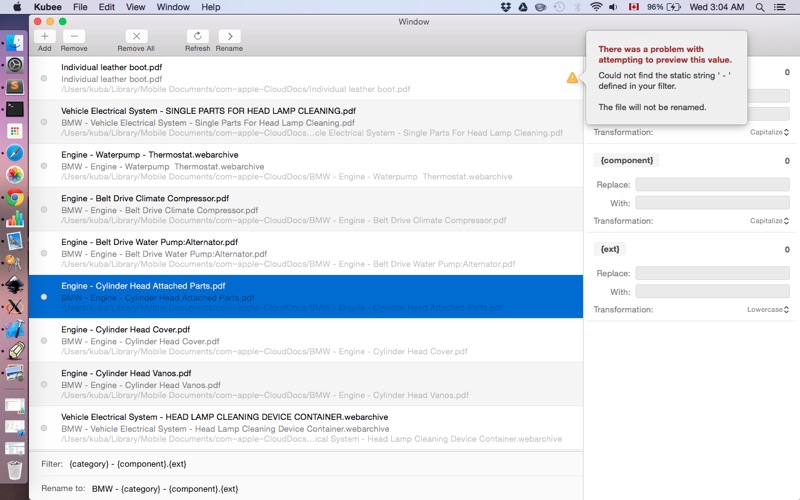Toggle radio for Belt Drive Water Pump:Alternator row
Image resolution: width=800 pixels, height=500 pixels.
tap(44, 253)
